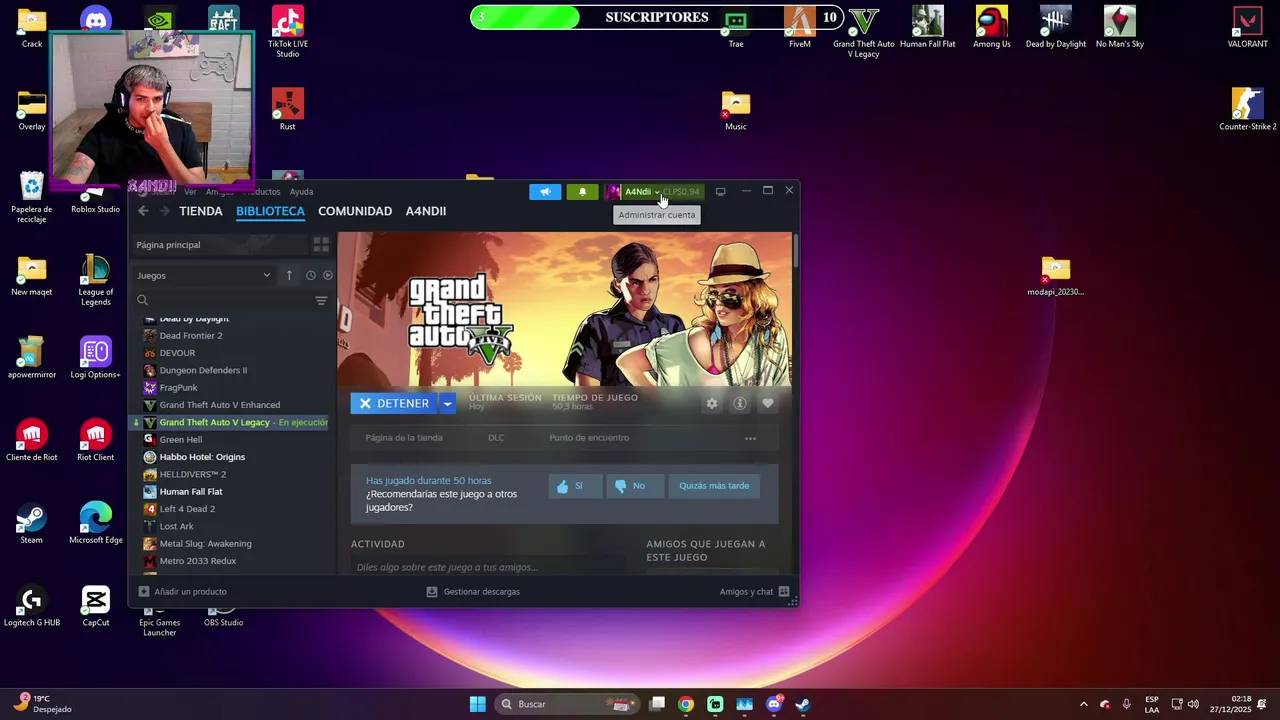The width and height of the screenshot is (1280, 720).
Task: Stop the game with DETENER button
Action: 394,403
